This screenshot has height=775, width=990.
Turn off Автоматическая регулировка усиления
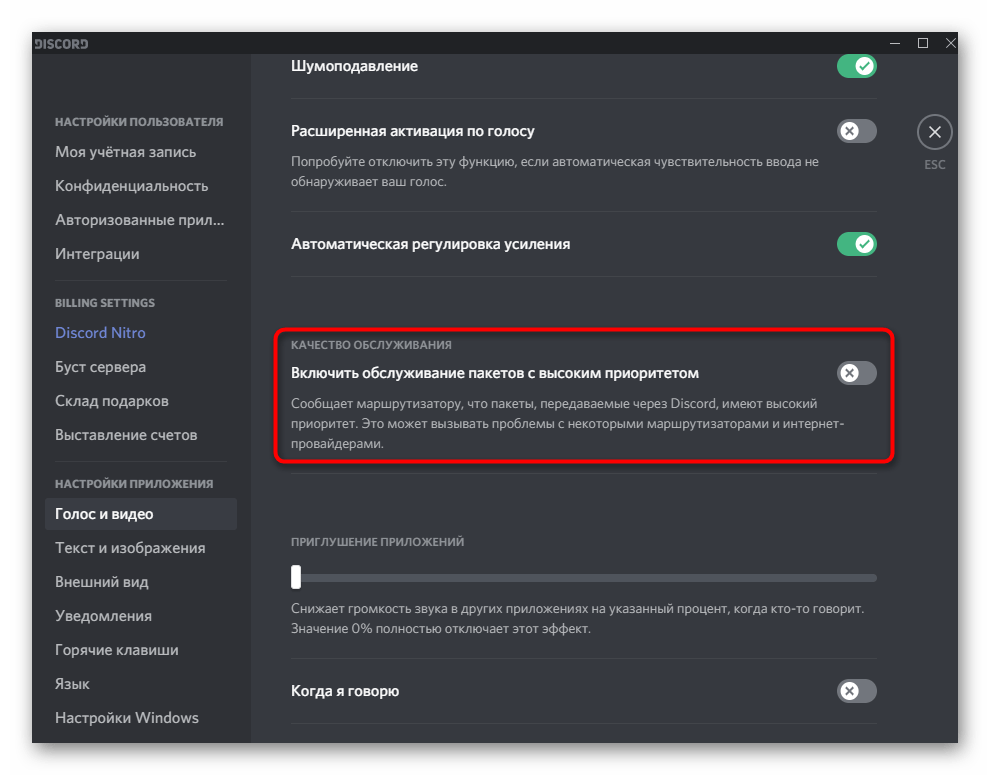[856, 244]
